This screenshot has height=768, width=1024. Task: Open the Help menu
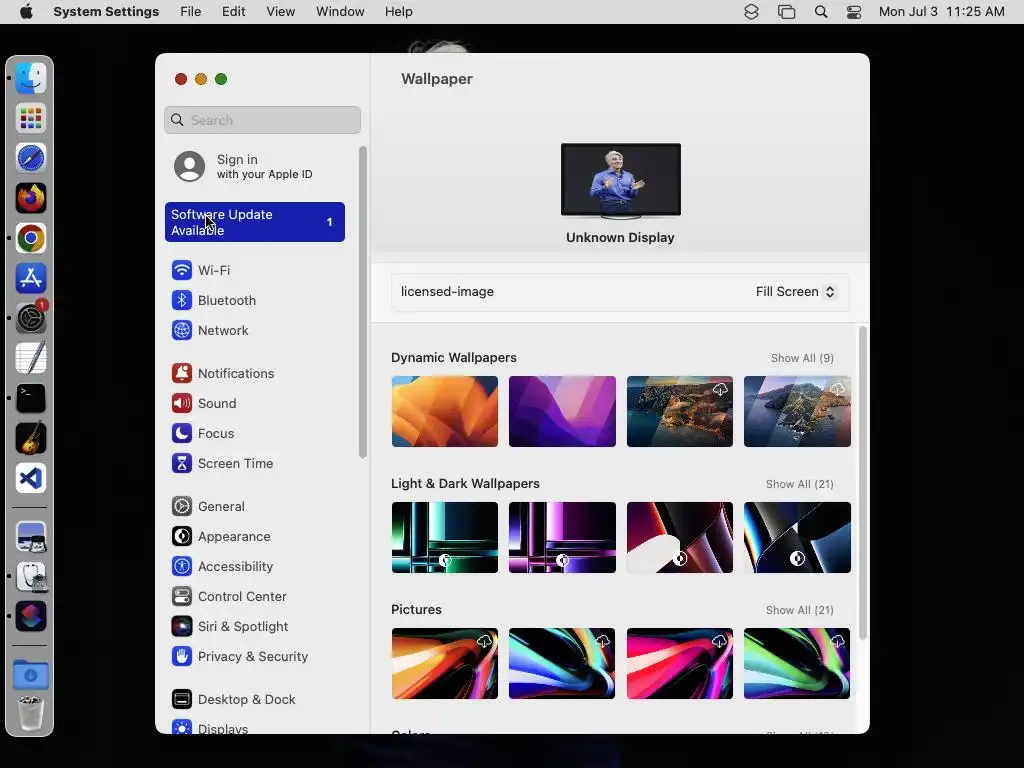coord(398,12)
